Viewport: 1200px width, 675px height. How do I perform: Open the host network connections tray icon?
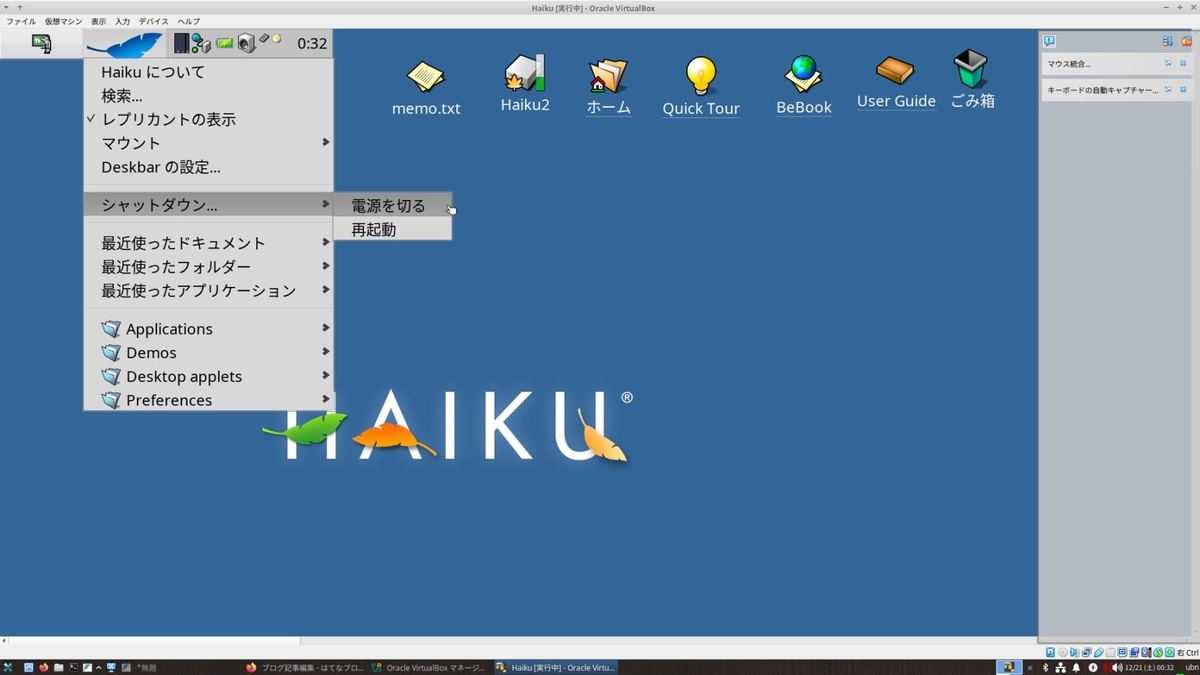point(1061,667)
